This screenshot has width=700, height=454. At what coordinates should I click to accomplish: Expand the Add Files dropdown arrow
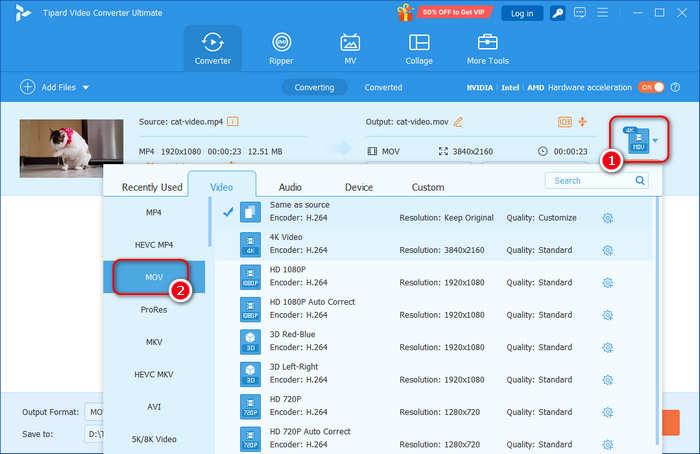click(x=86, y=87)
